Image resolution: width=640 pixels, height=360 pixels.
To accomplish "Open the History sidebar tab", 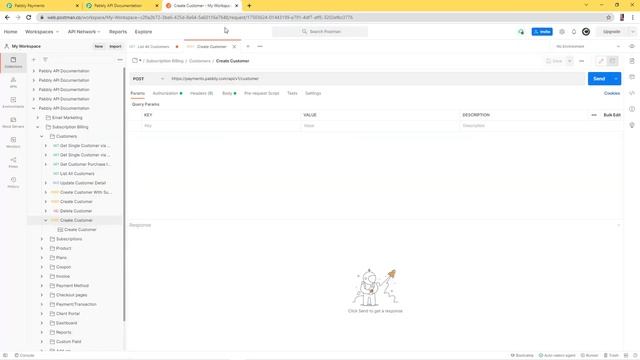I will [13, 182].
